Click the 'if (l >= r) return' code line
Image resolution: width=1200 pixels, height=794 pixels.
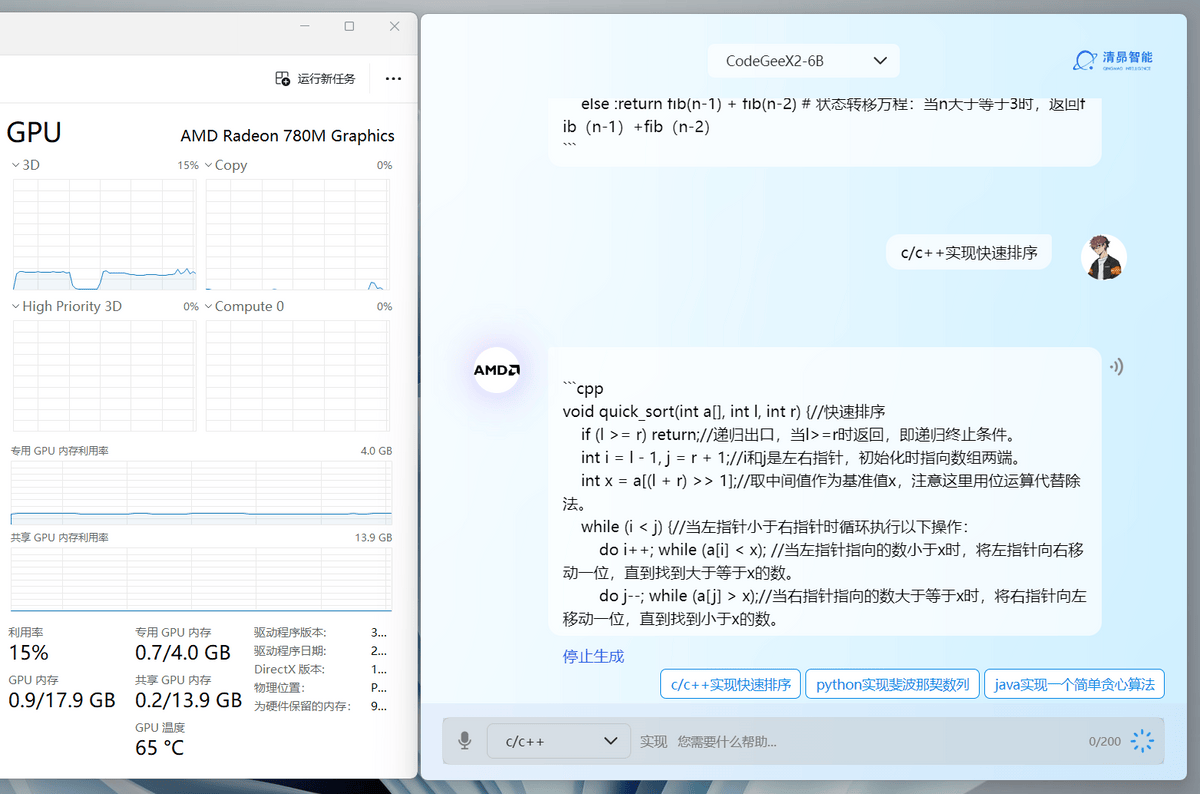[799, 435]
